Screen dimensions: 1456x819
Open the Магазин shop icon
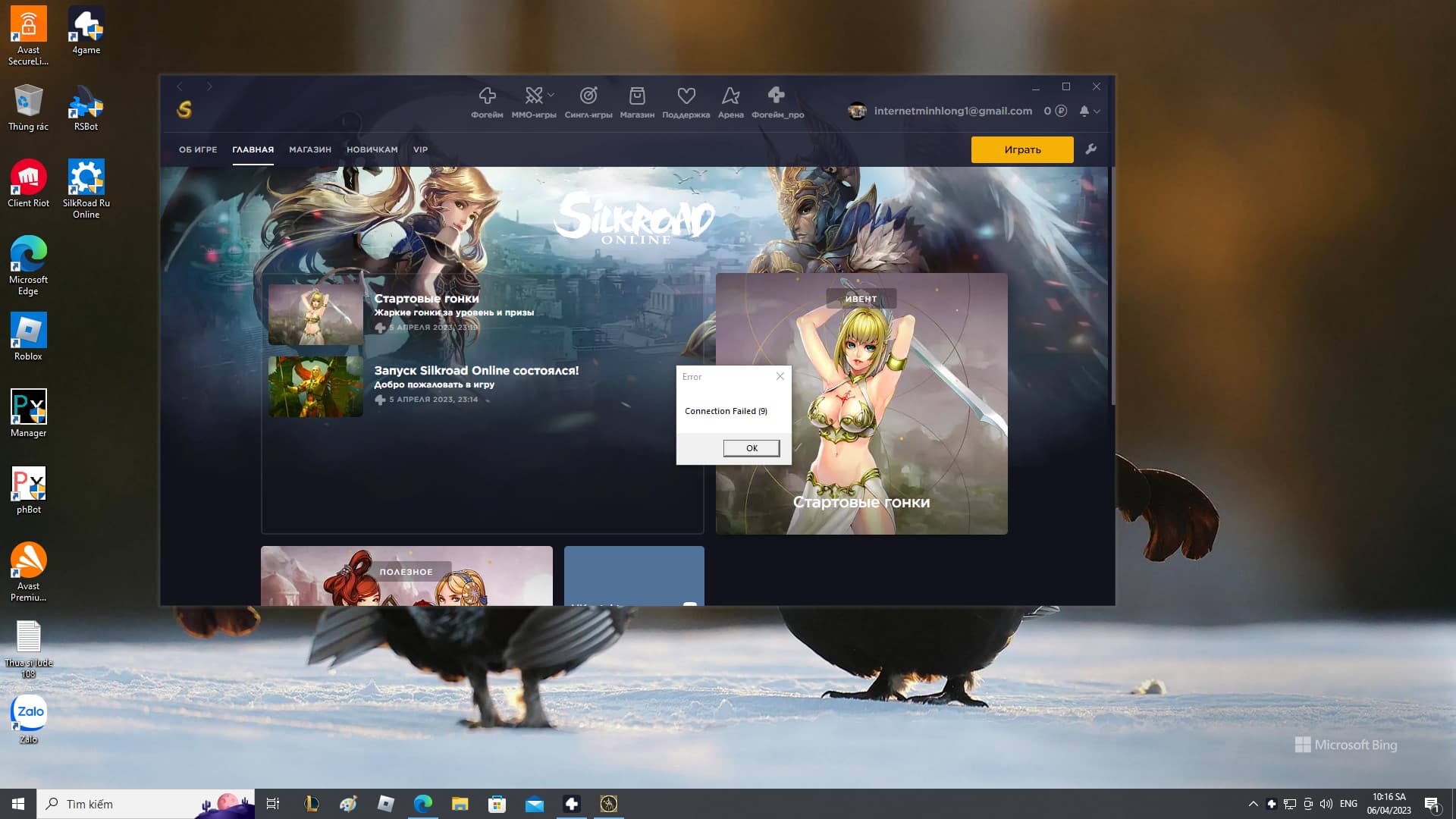(x=637, y=96)
